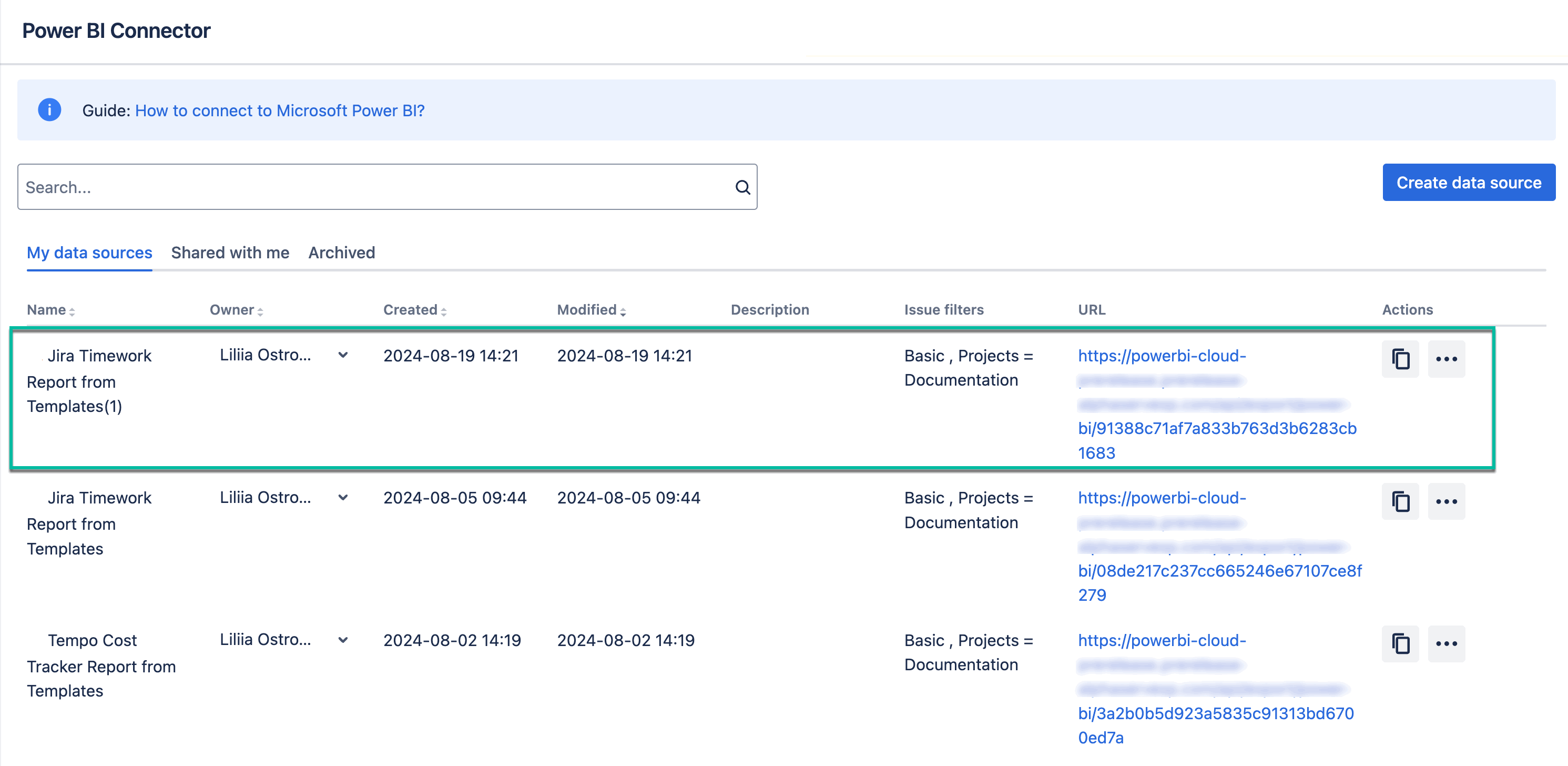The height and width of the screenshot is (766, 1568).
Task: Open more actions for Tempo Cost Tracker Report
Action: [1445, 643]
